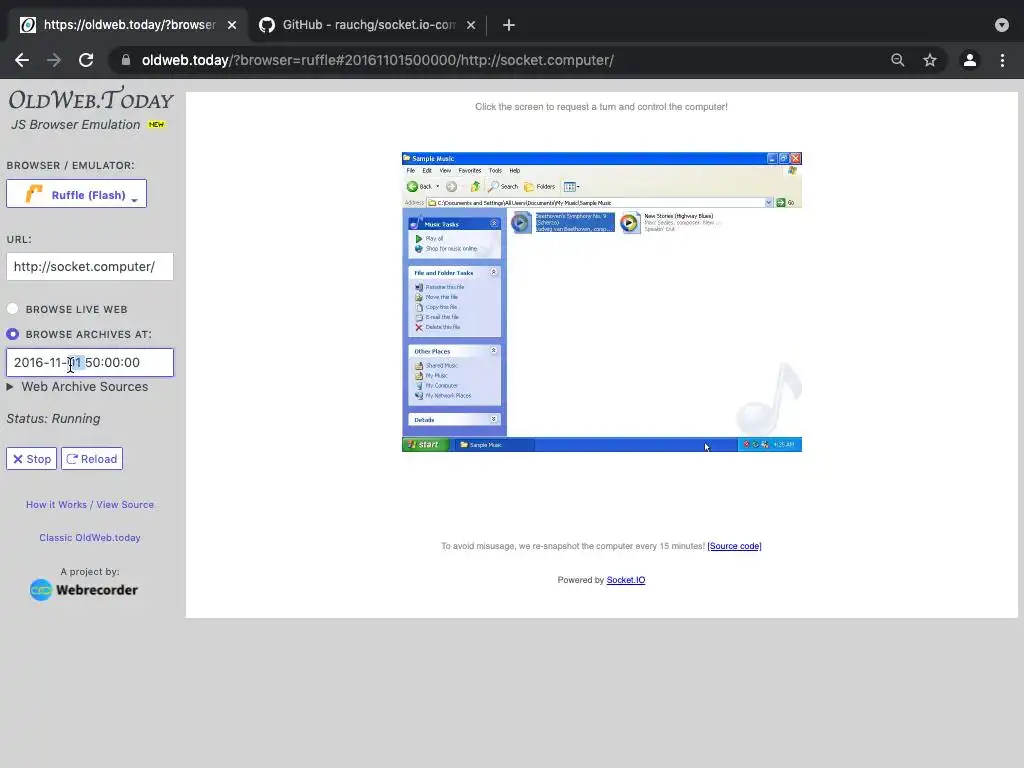Click the archive date-time field
Screen dimensions: 1024x768
(90, 362)
